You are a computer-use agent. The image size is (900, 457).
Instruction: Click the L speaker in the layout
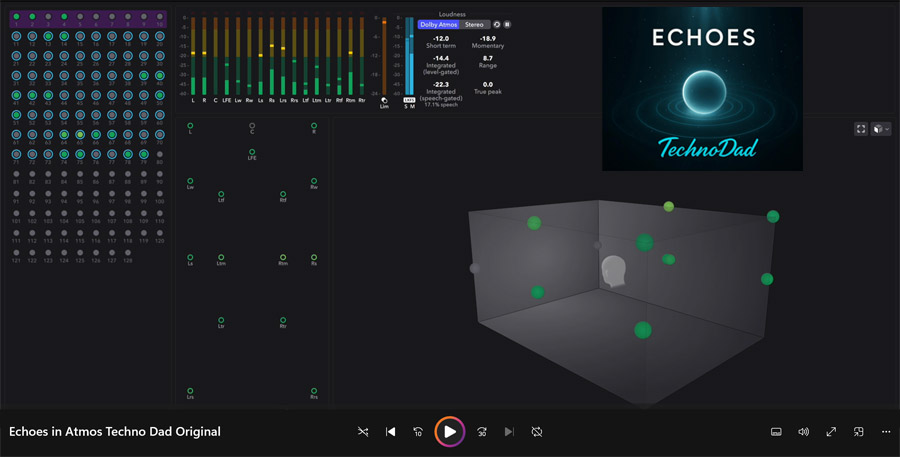click(x=190, y=126)
